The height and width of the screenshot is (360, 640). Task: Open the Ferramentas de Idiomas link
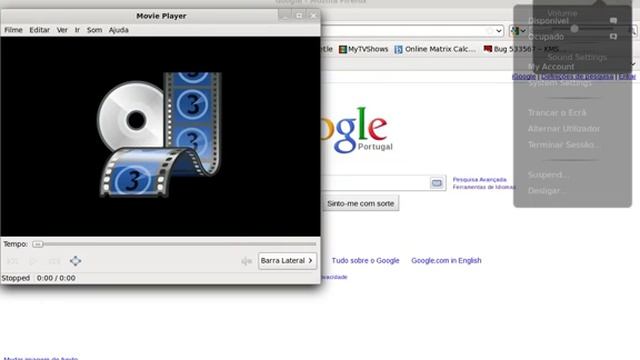point(484,187)
